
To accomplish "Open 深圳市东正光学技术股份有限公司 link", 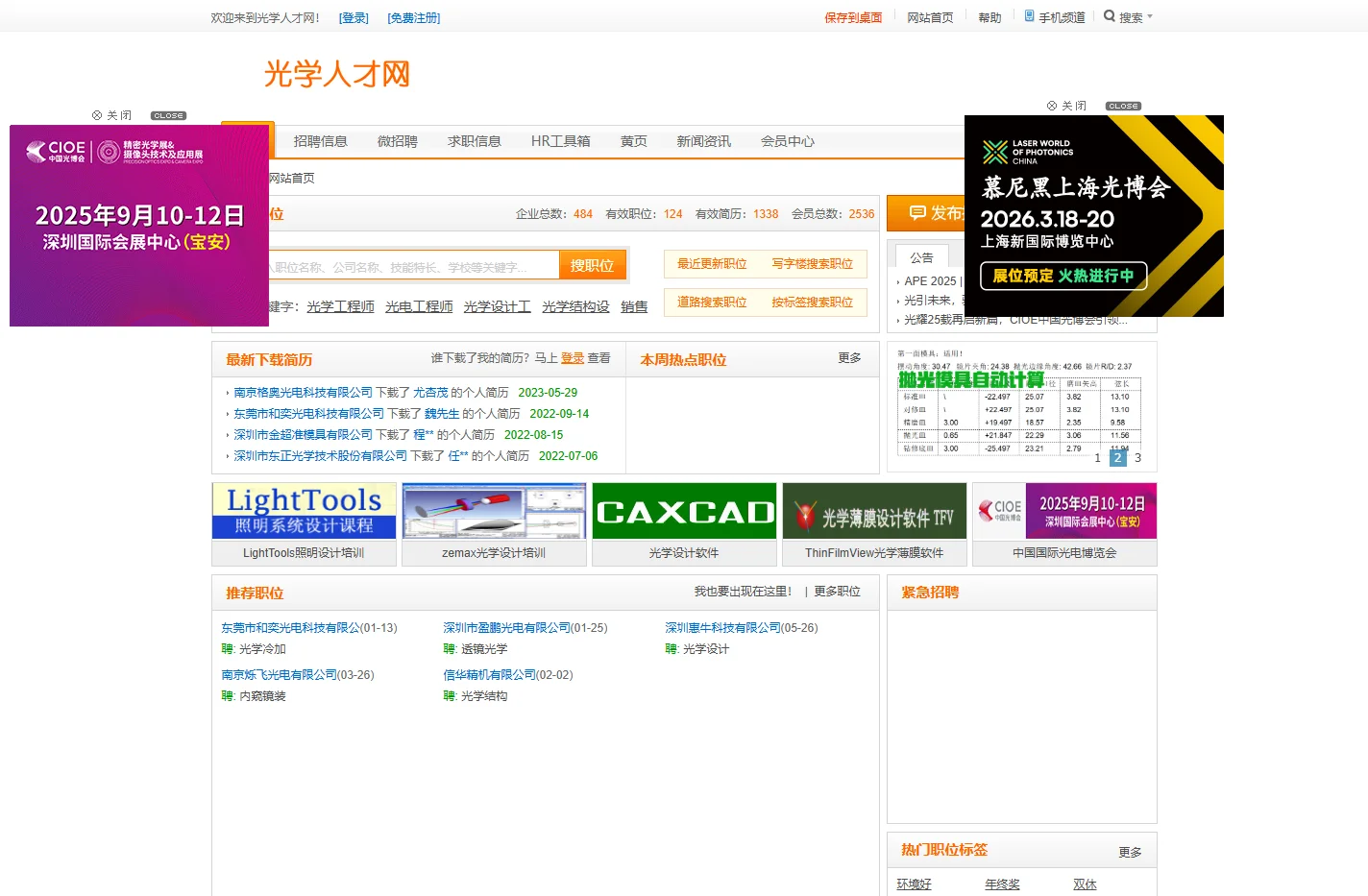I will pos(320,456).
